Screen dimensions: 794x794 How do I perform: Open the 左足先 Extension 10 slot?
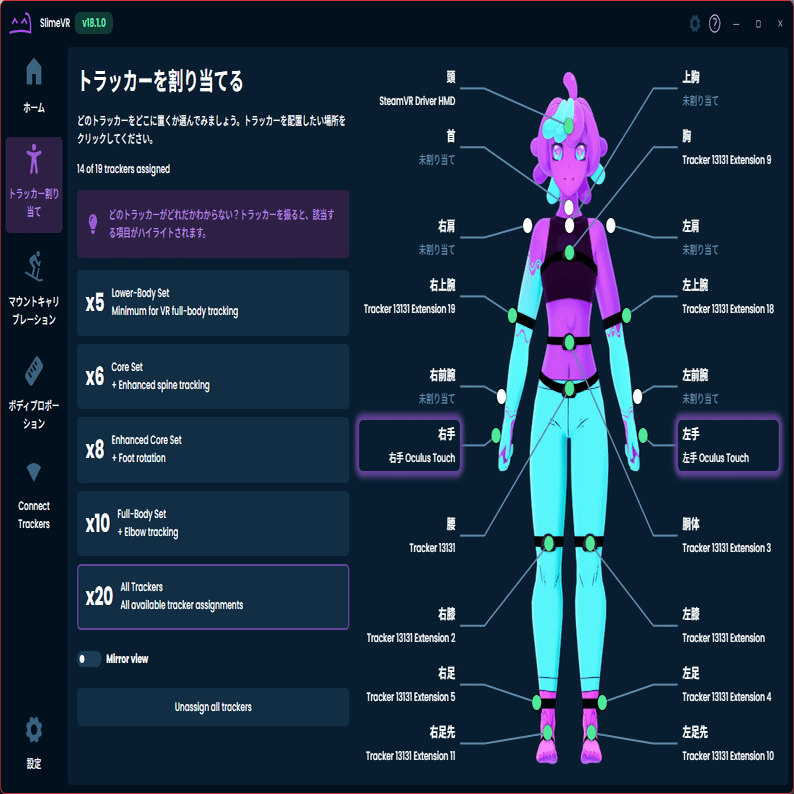coord(728,744)
